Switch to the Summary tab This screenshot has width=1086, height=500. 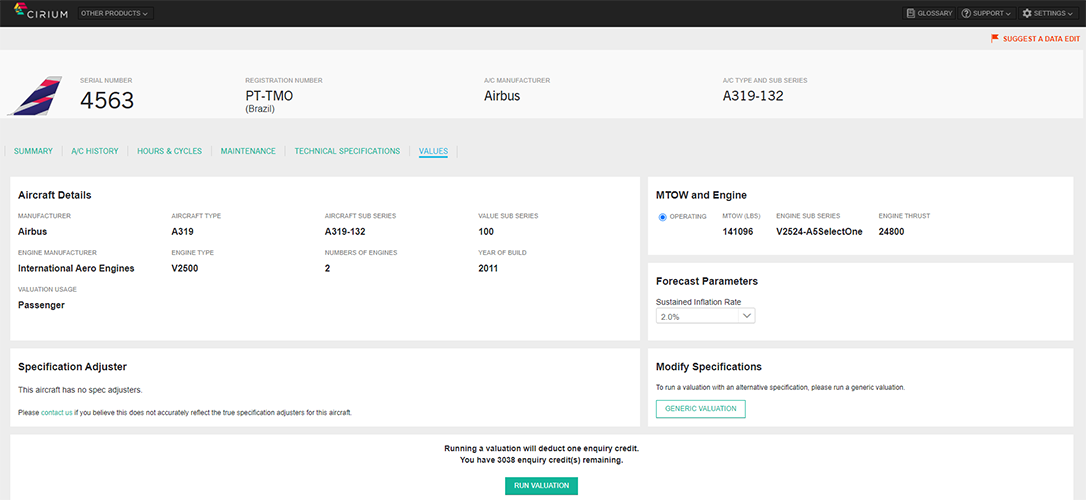point(33,151)
